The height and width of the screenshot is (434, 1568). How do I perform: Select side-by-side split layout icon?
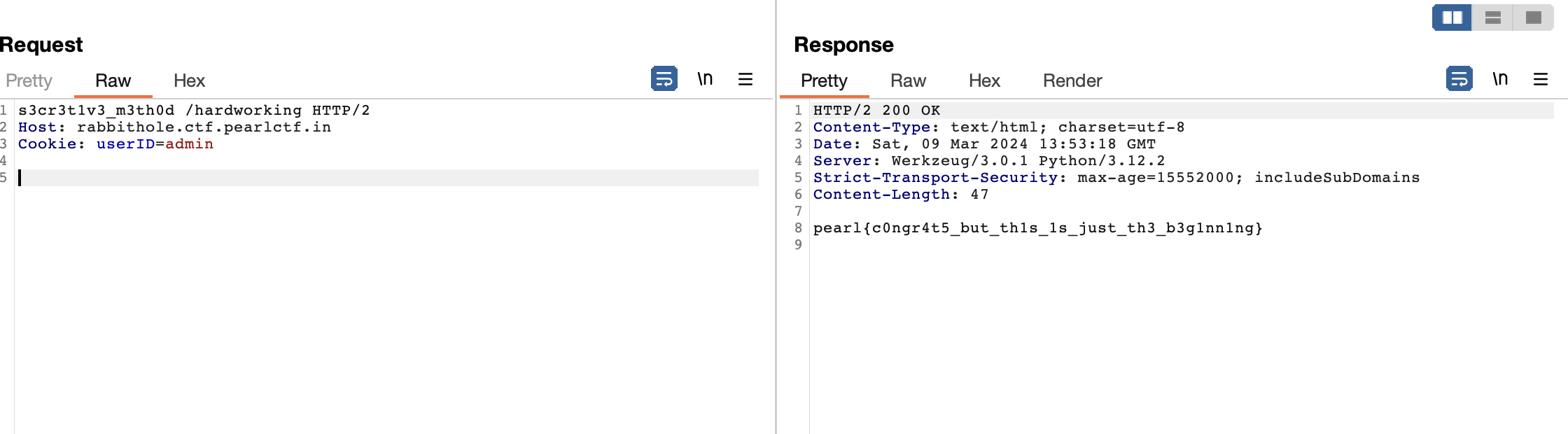[1452, 17]
